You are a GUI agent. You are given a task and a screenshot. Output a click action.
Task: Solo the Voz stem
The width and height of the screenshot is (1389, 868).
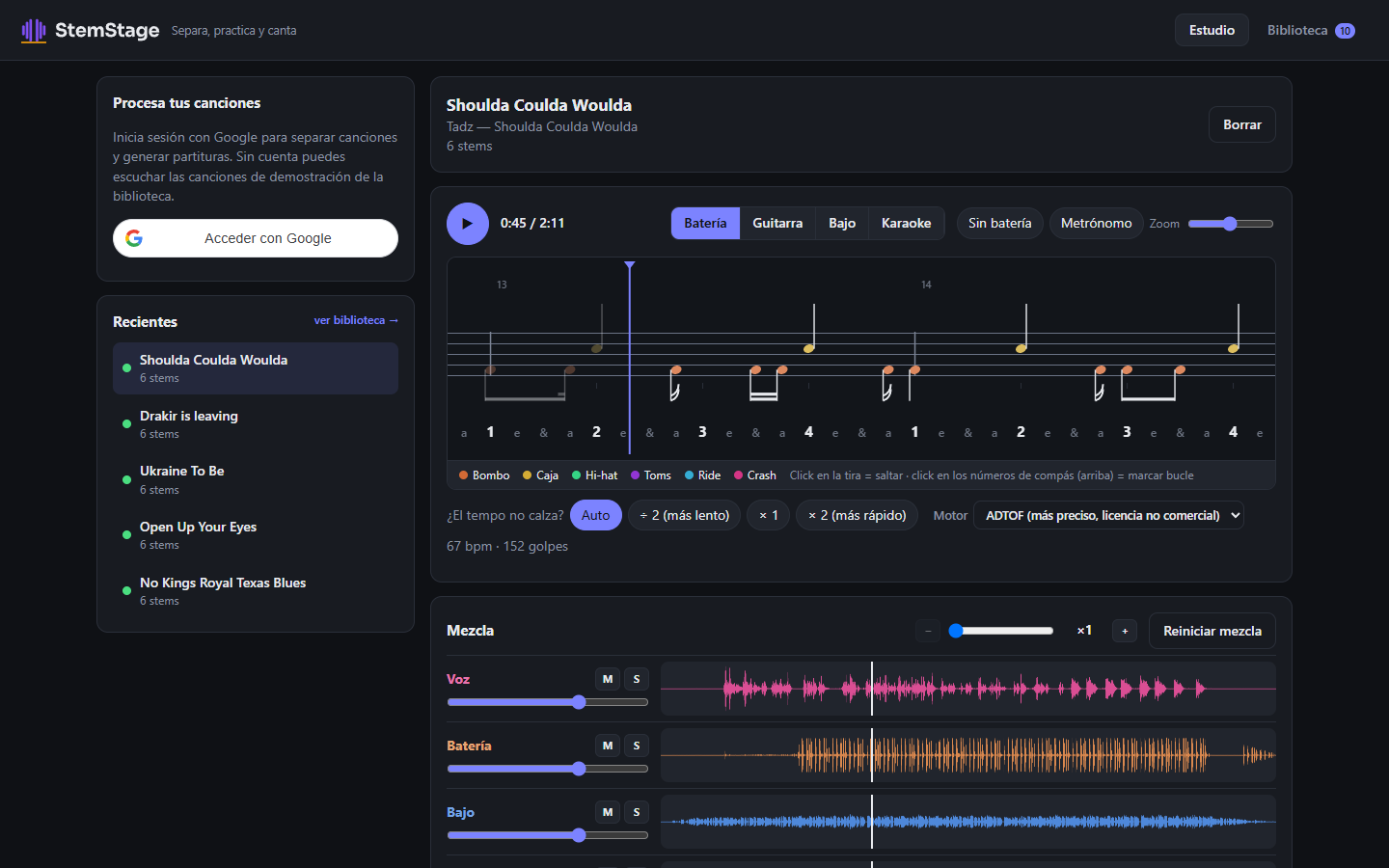coord(637,679)
